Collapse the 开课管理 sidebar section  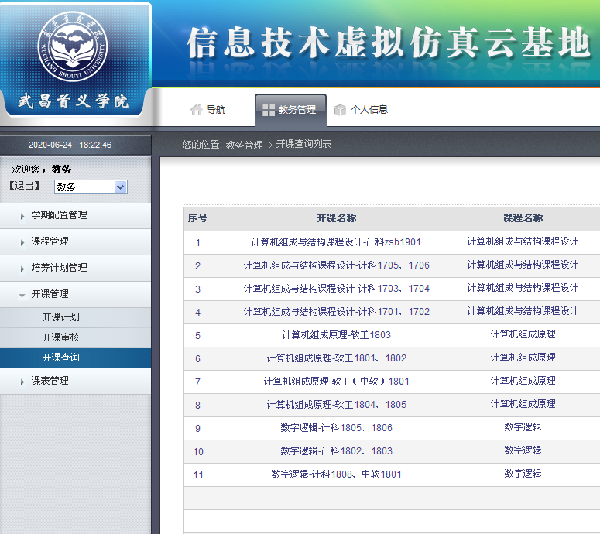pyautogui.click(x=50, y=294)
